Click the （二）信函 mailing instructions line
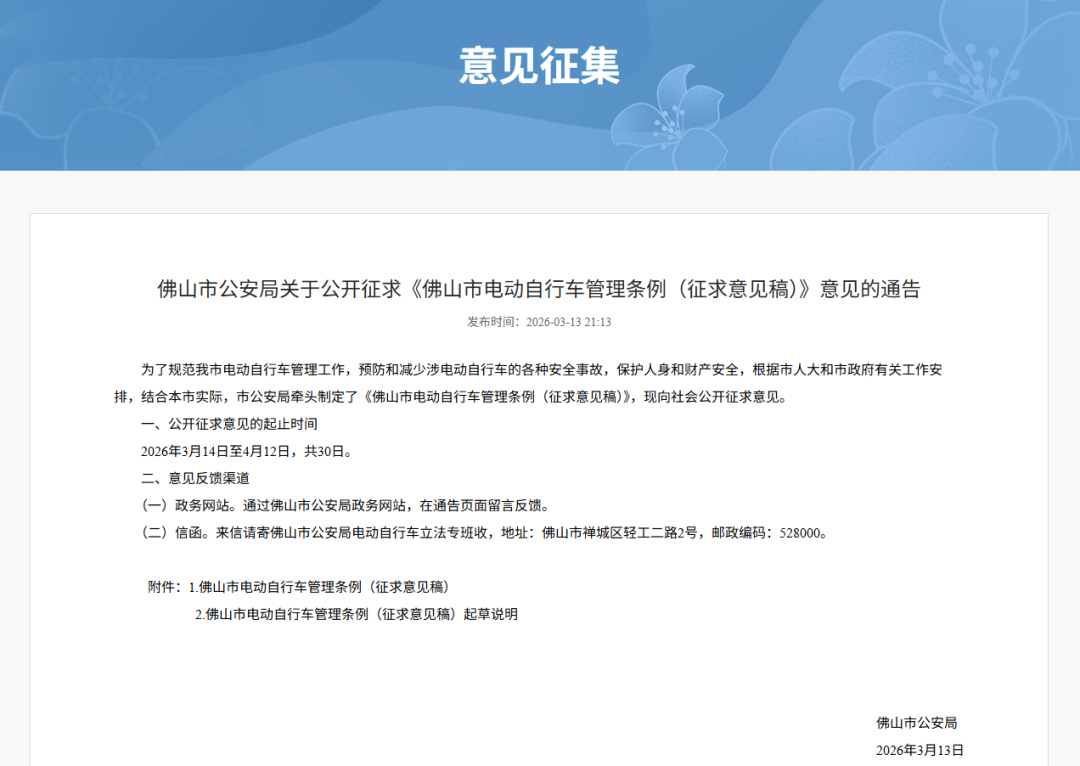This screenshot has width=1080, height=766. [485, 532]
